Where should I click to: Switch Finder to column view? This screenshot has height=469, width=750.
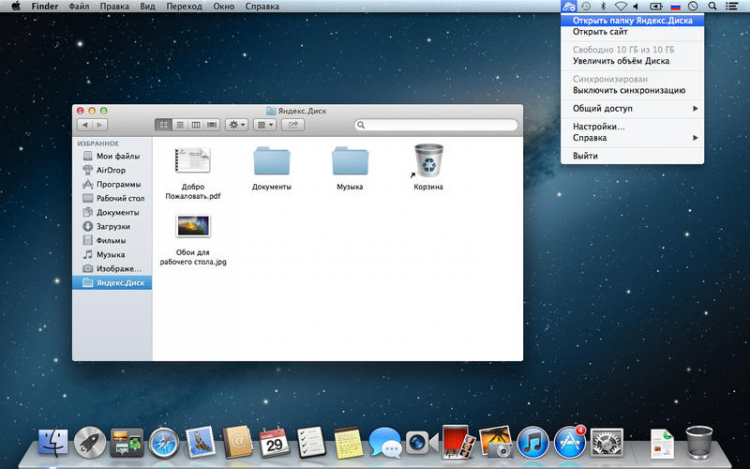[x=196, y=124]
